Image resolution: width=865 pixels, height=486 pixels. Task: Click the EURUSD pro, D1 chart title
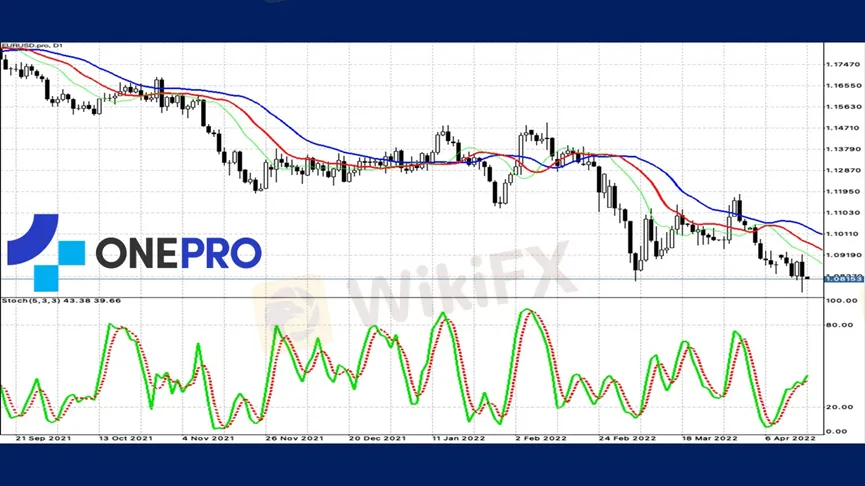tap(33, 45)
